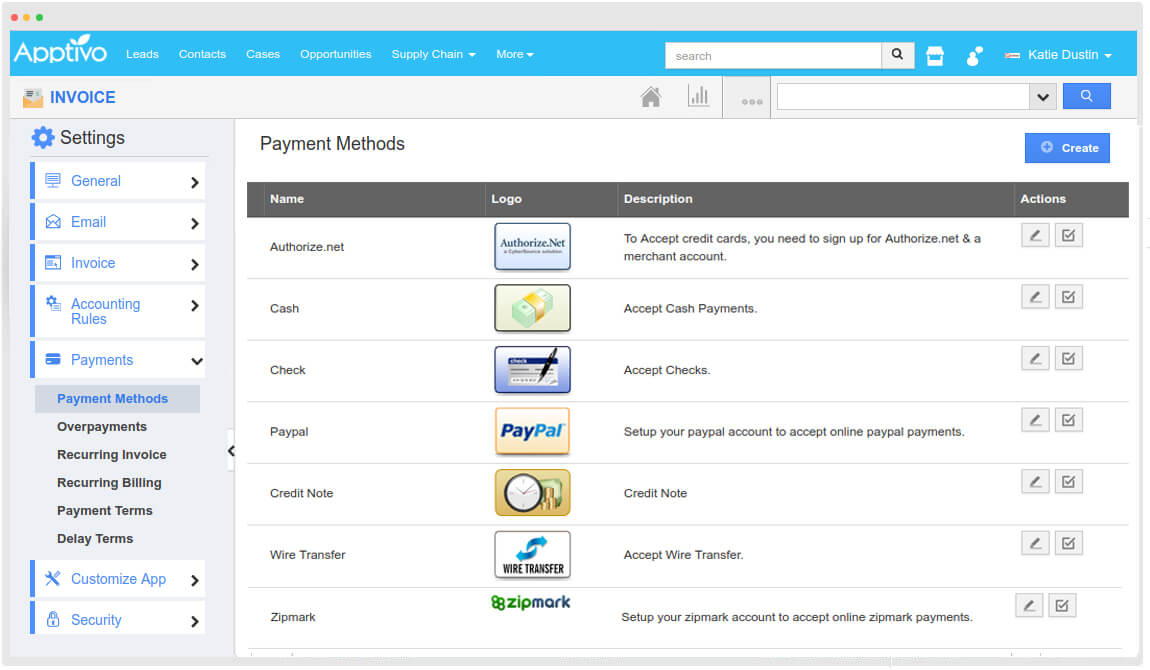Click the Create button
This screenshot has height=670, width=1150.
1067,147
